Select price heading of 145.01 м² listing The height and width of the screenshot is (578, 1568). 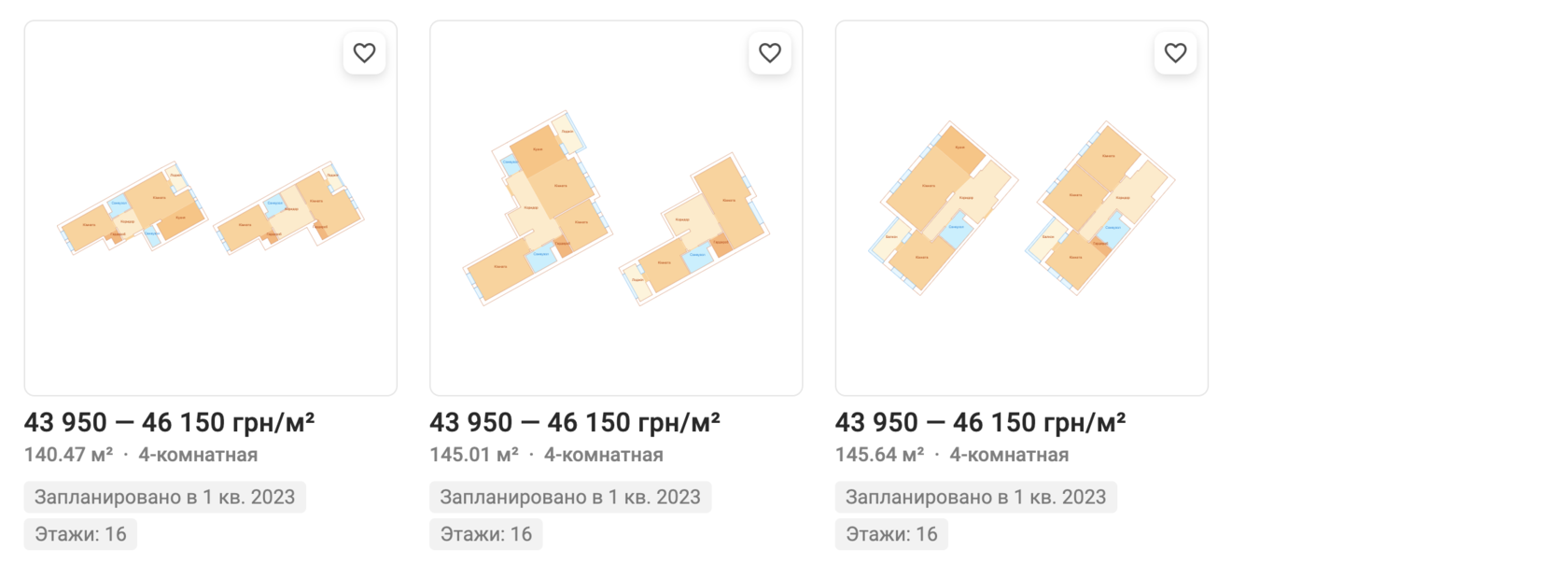574,423
